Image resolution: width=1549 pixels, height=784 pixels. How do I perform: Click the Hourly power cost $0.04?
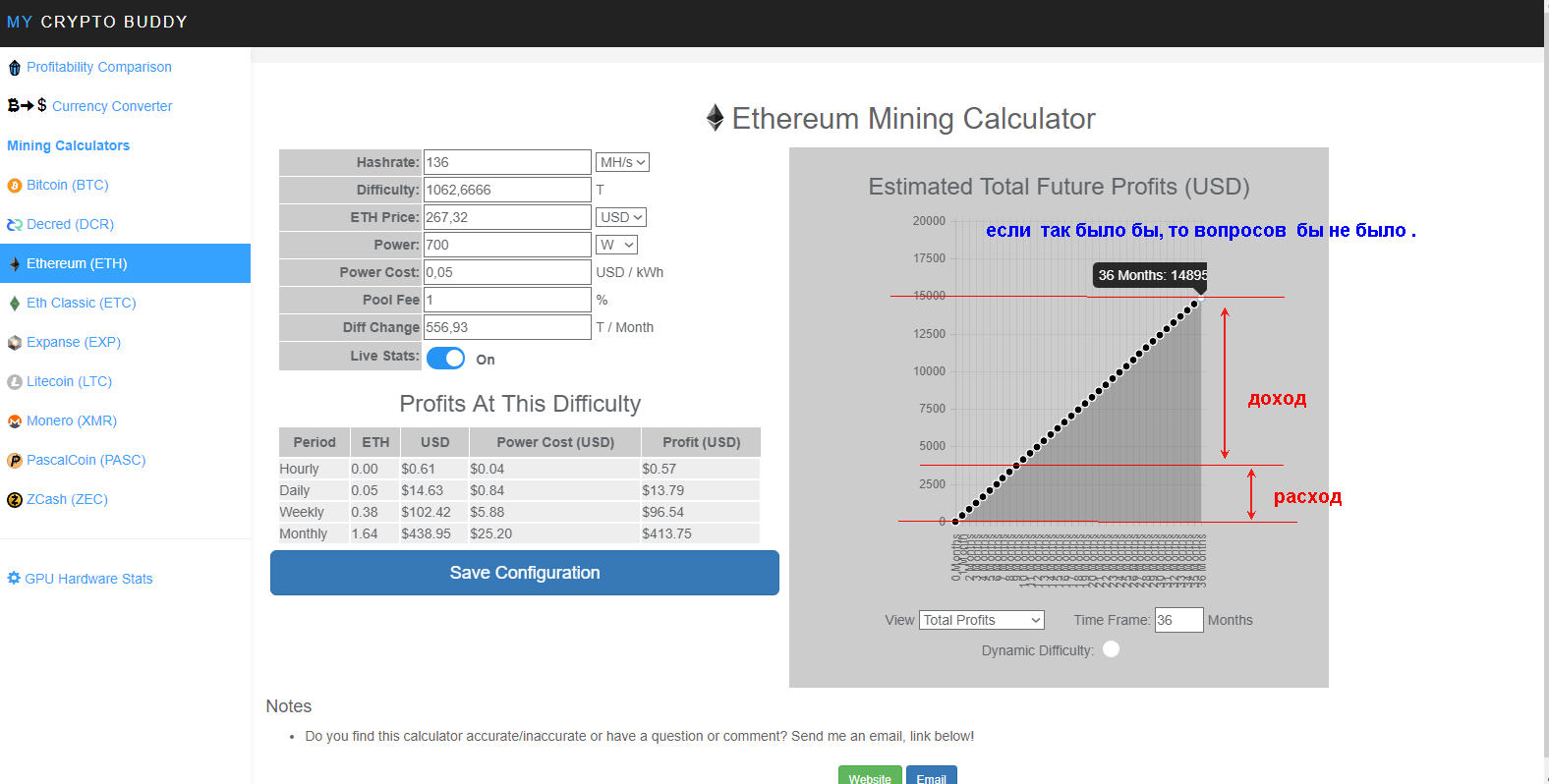[487, 469]
